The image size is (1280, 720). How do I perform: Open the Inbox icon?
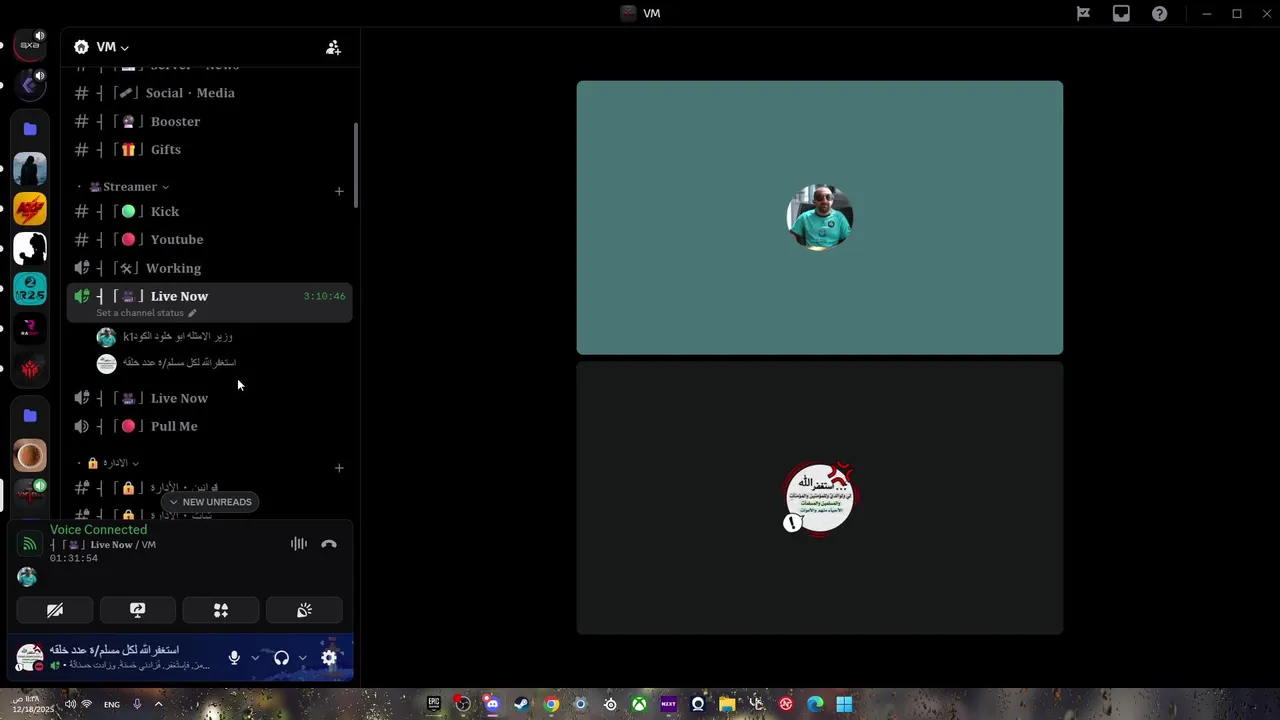point(1121,13)
